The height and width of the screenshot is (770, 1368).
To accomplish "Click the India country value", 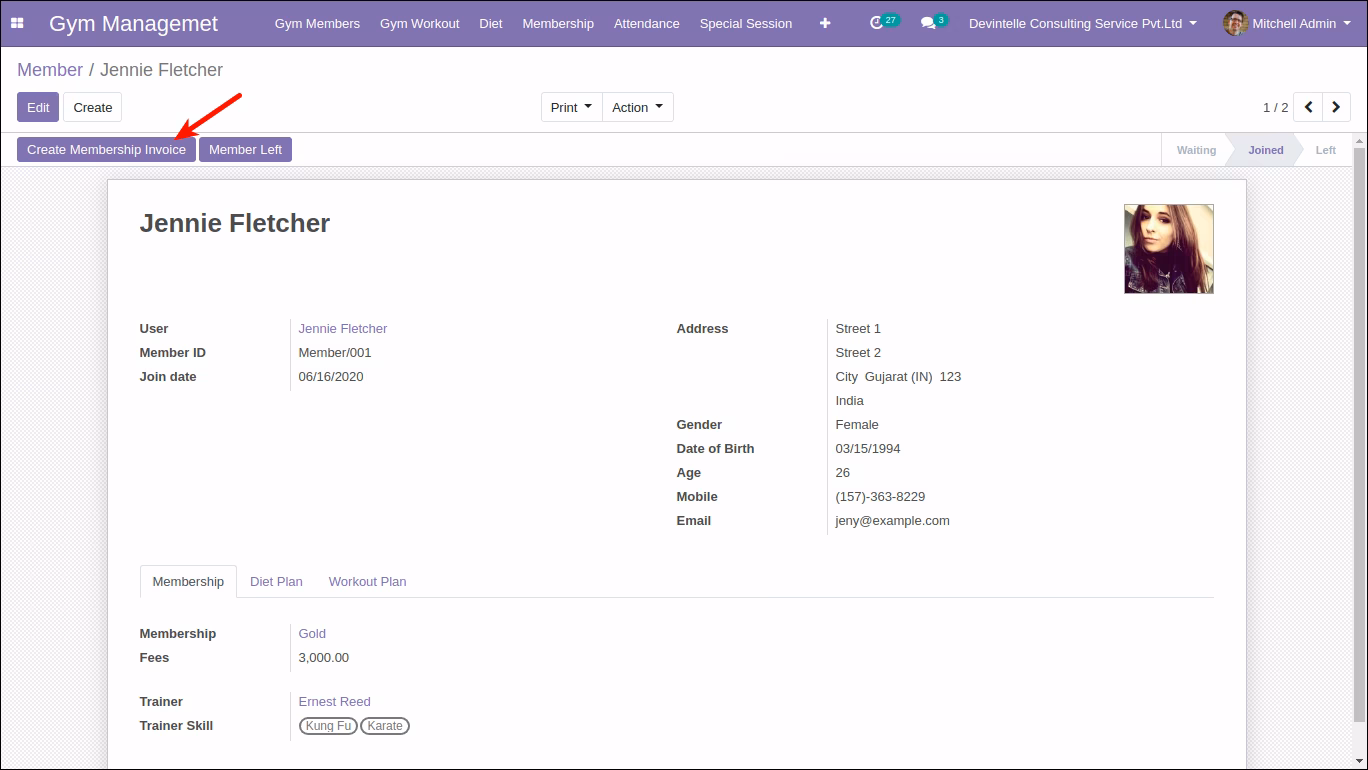I will coord(850,400).
